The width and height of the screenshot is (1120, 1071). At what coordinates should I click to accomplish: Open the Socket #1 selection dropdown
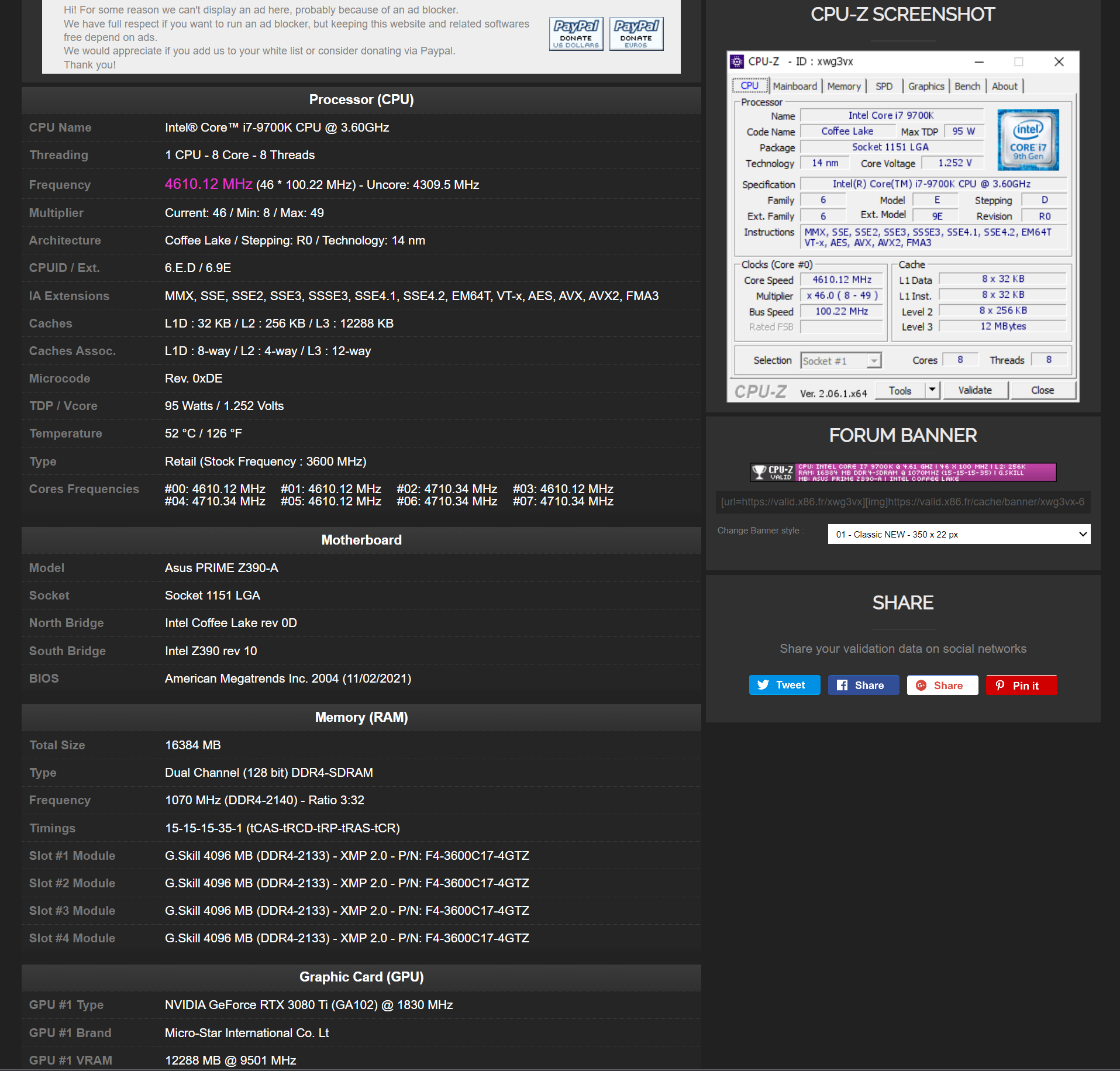(841, 361)
